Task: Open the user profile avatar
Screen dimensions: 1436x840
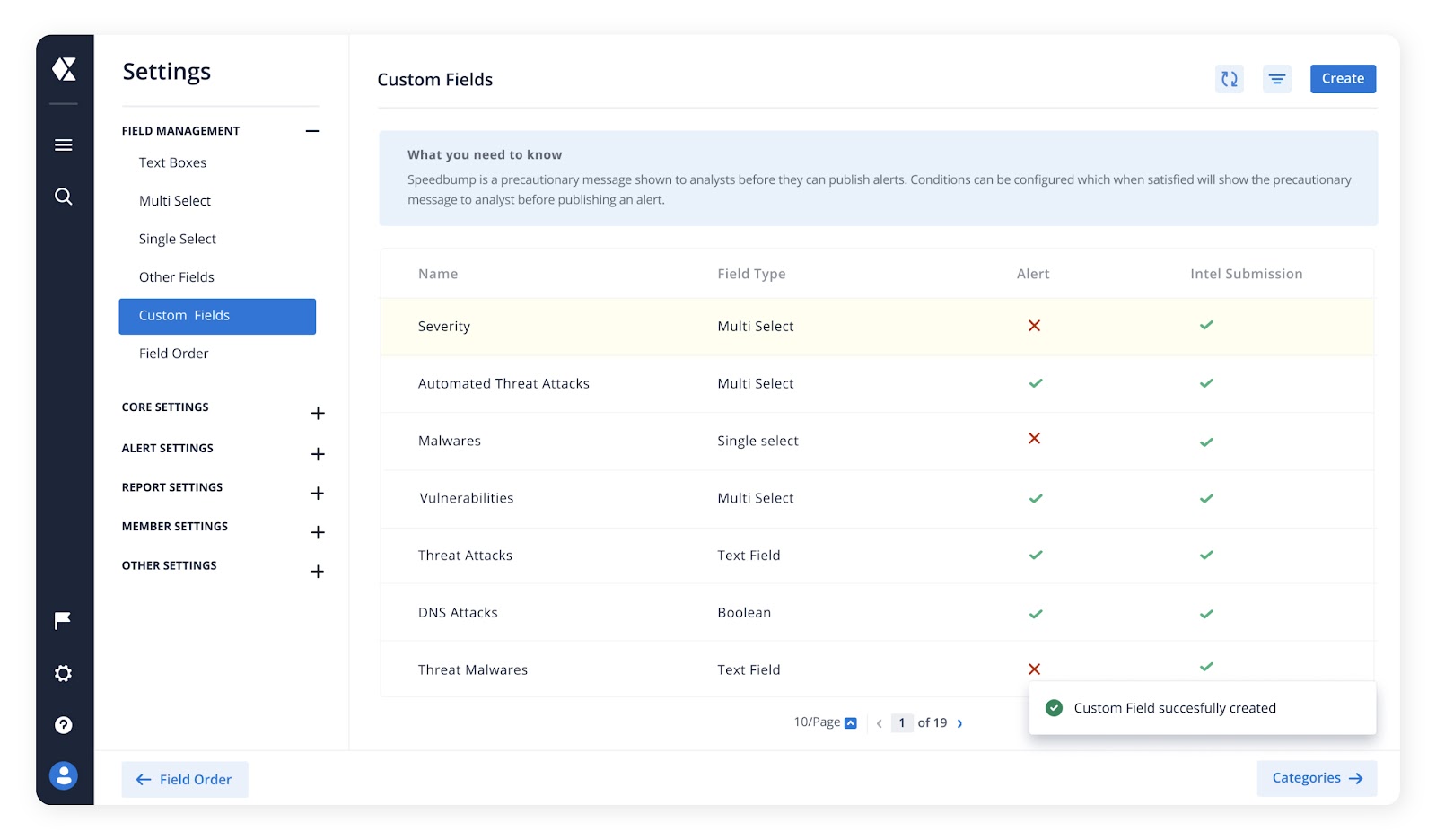Action: [x=63, y=776]
